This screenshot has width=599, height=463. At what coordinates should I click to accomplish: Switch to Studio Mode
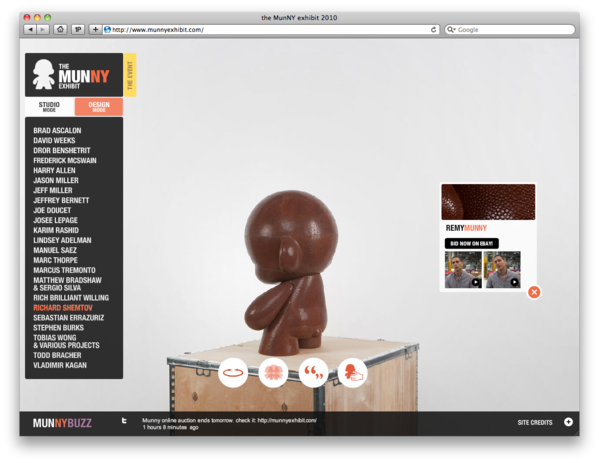pos(49,107)
